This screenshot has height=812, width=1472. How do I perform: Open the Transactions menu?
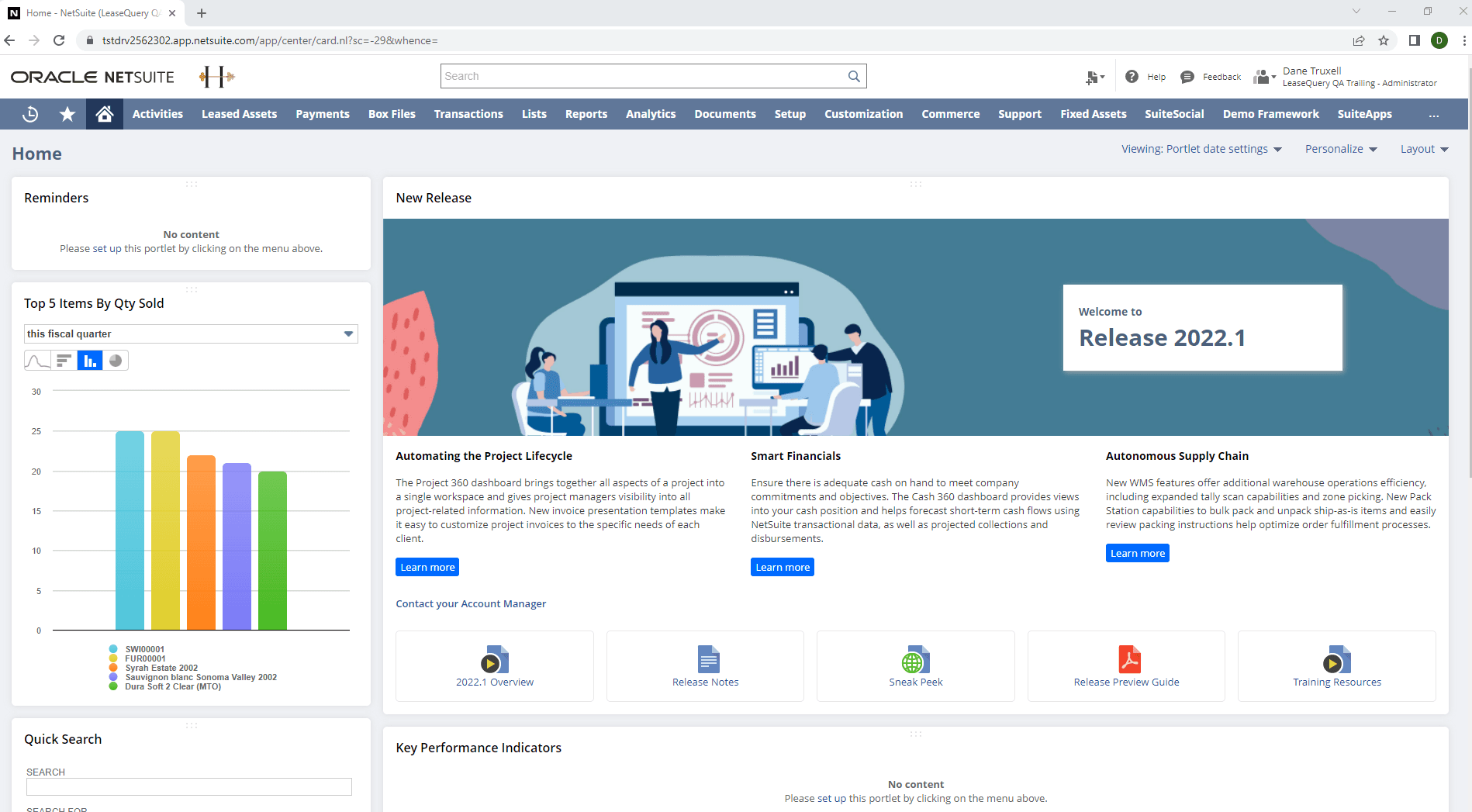tap(468, 114)
